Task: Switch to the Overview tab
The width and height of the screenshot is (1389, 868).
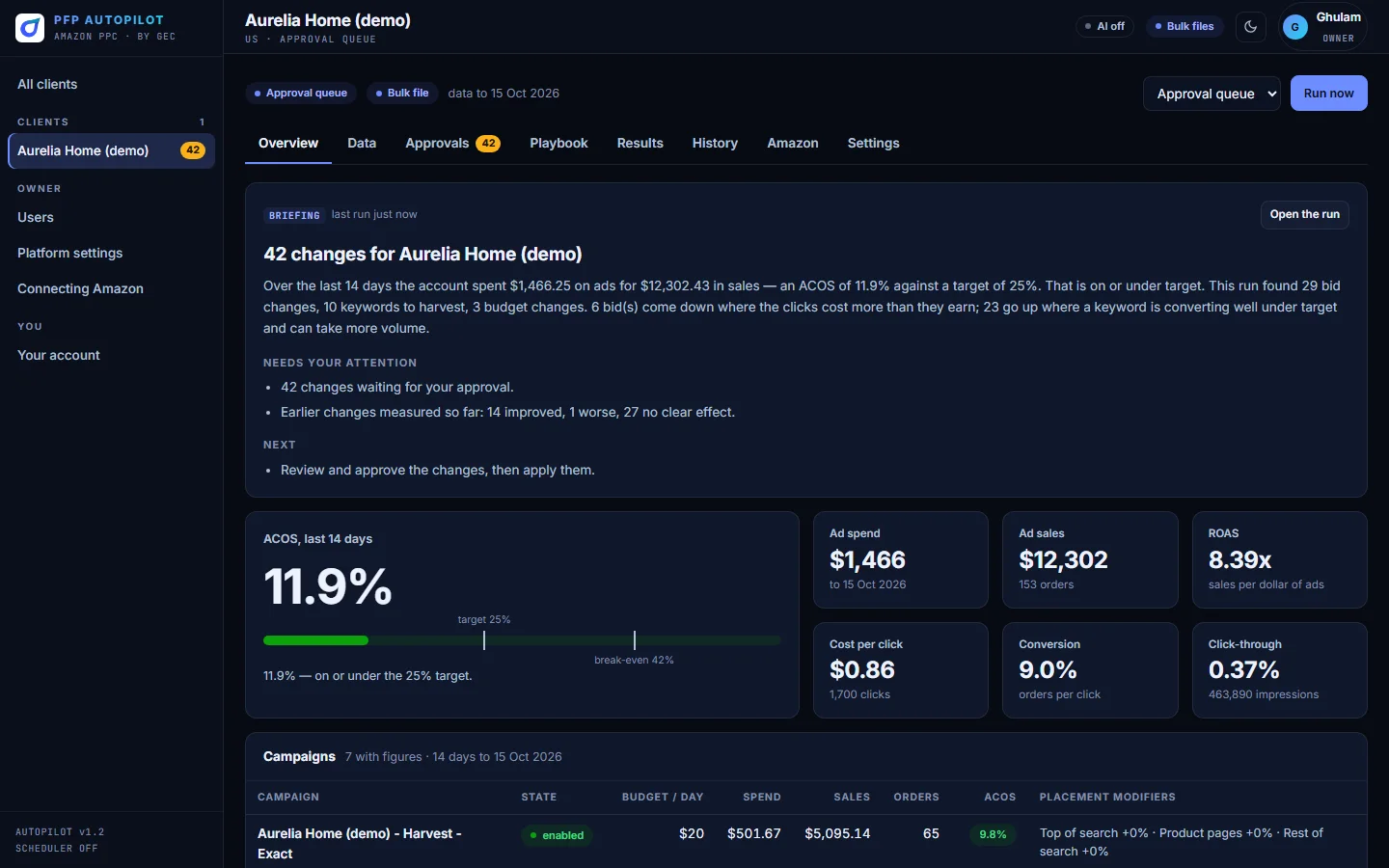Action: pos(288,143)
